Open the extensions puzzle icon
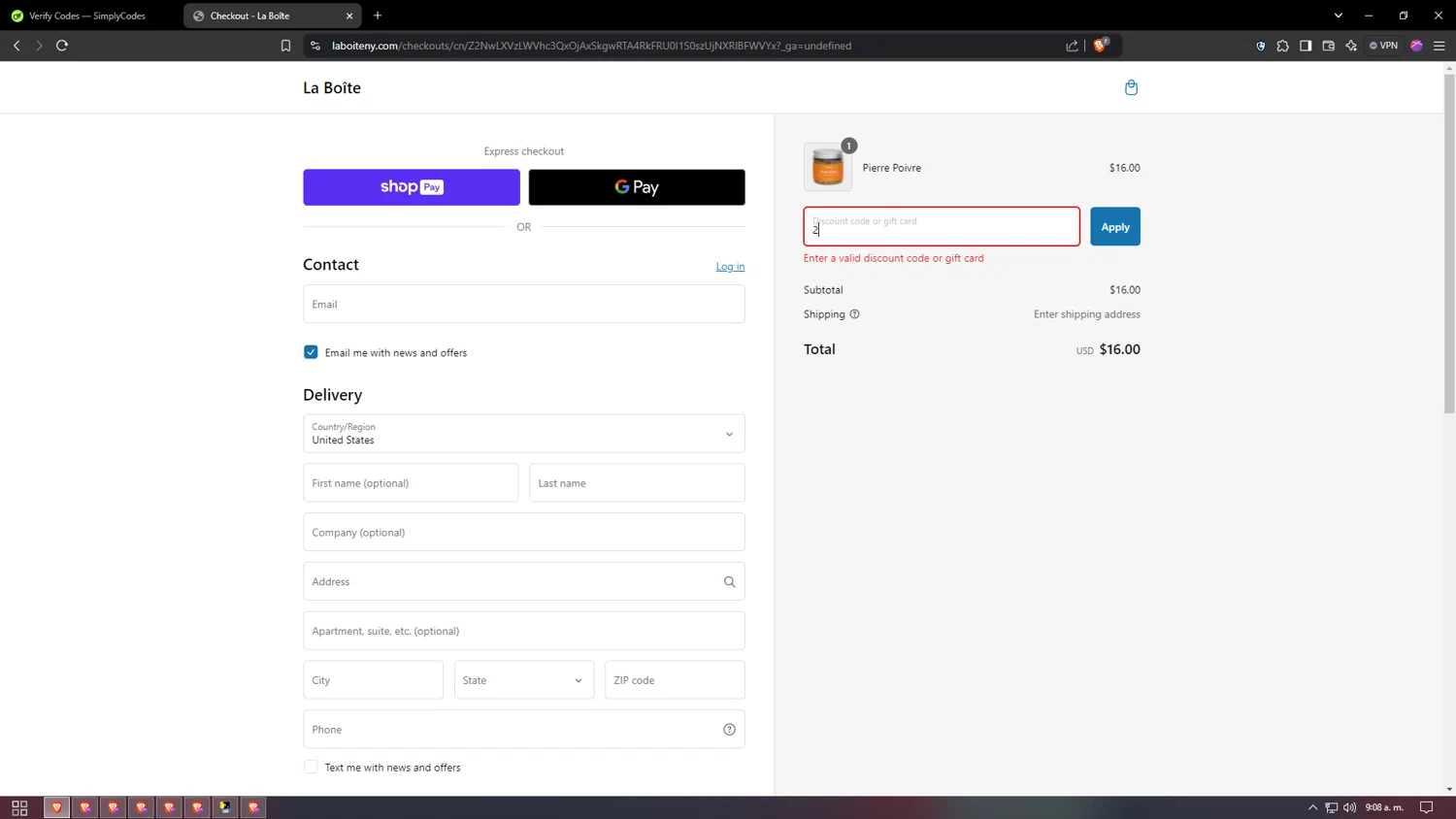1456x819 pixels. (x=1283, y=46)
